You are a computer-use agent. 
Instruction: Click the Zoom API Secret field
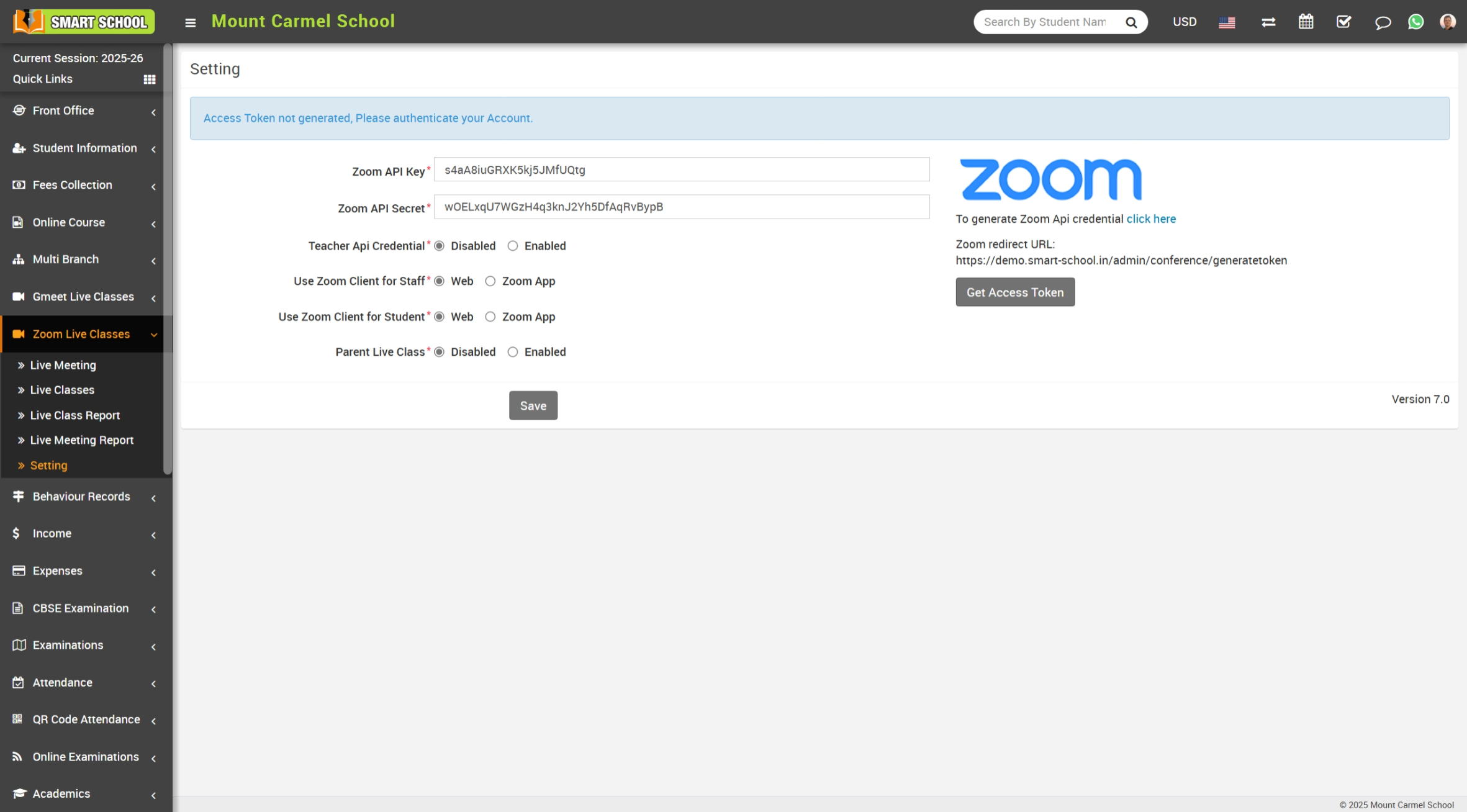(682, 207)
